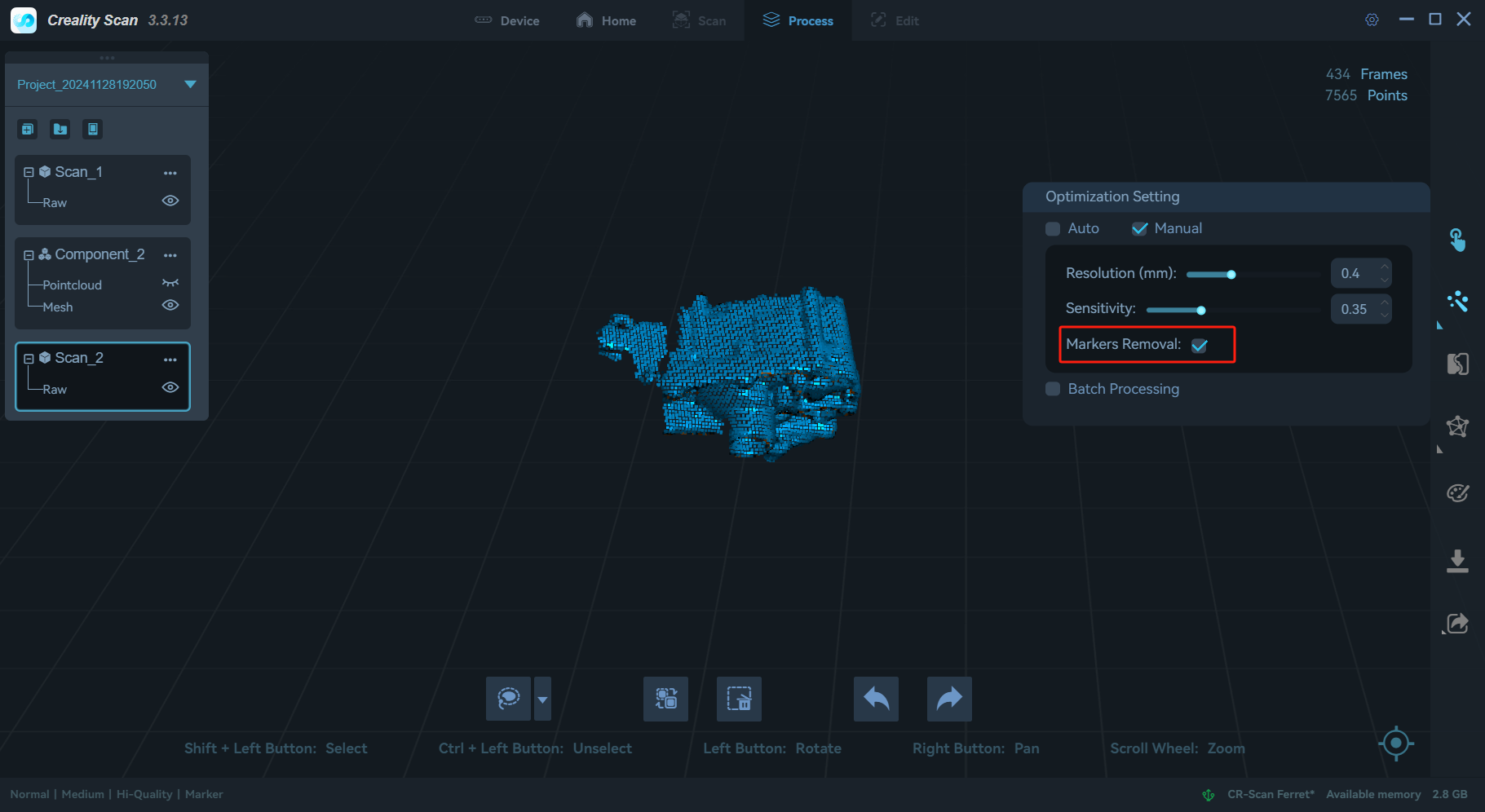Switch to the Home tab

click(606, 20)
